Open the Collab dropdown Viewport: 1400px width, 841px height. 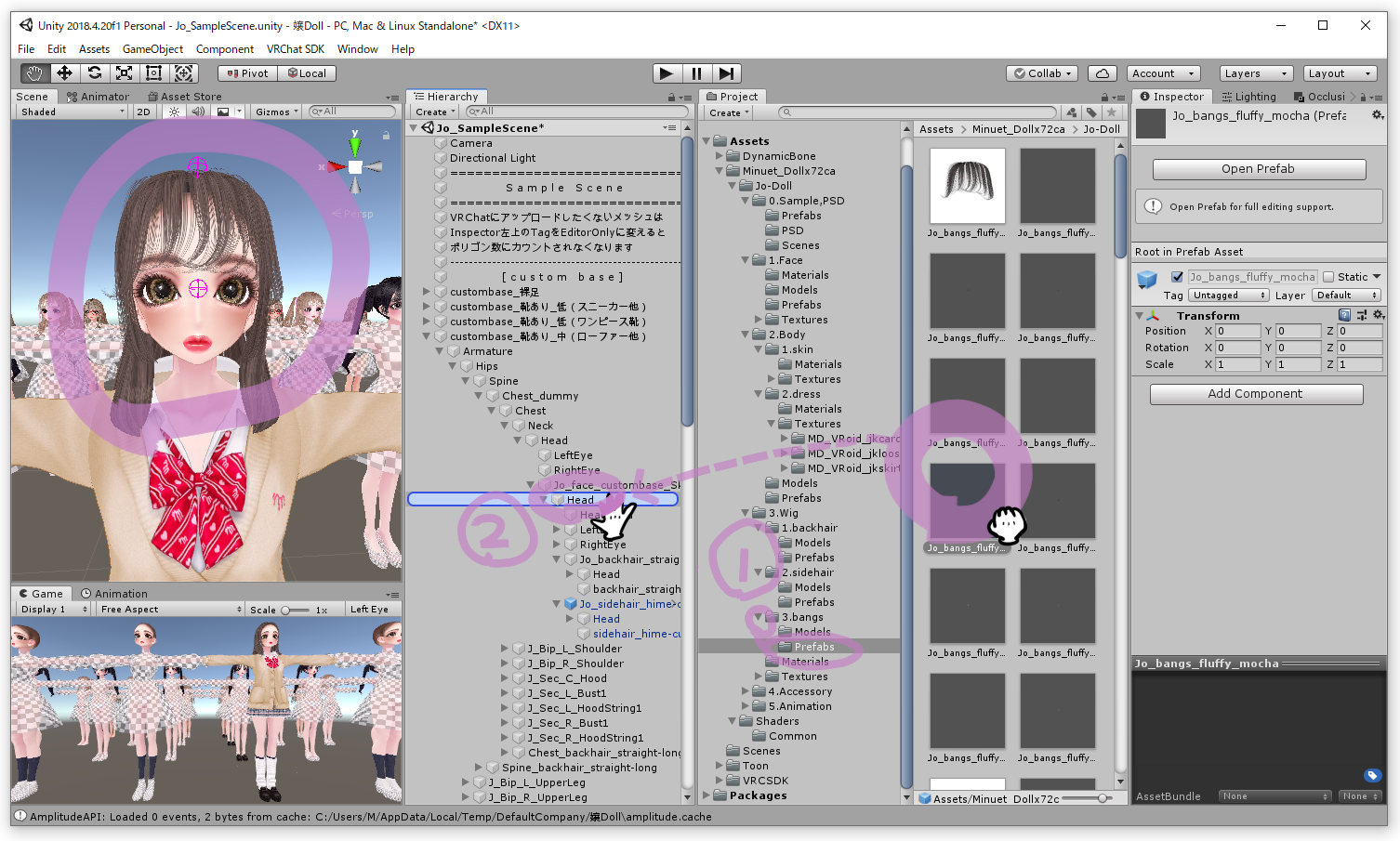click(x=1042, y=73)
